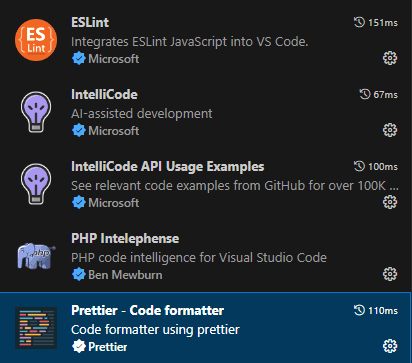Viewport: 412px width, 363px height.
Task: Click the PHP elephant extension icon
Action: coord(36,256)
